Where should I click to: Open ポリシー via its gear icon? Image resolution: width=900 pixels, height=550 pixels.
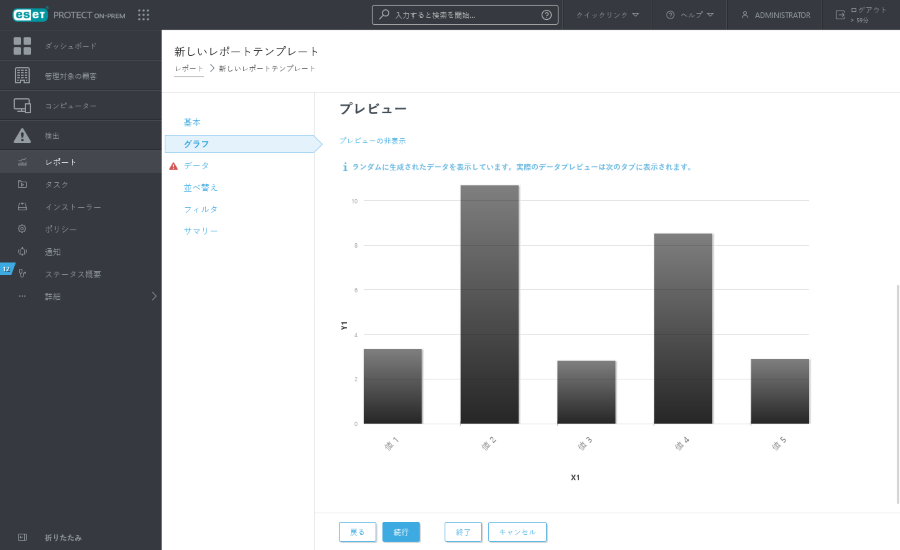pos(22,229)
